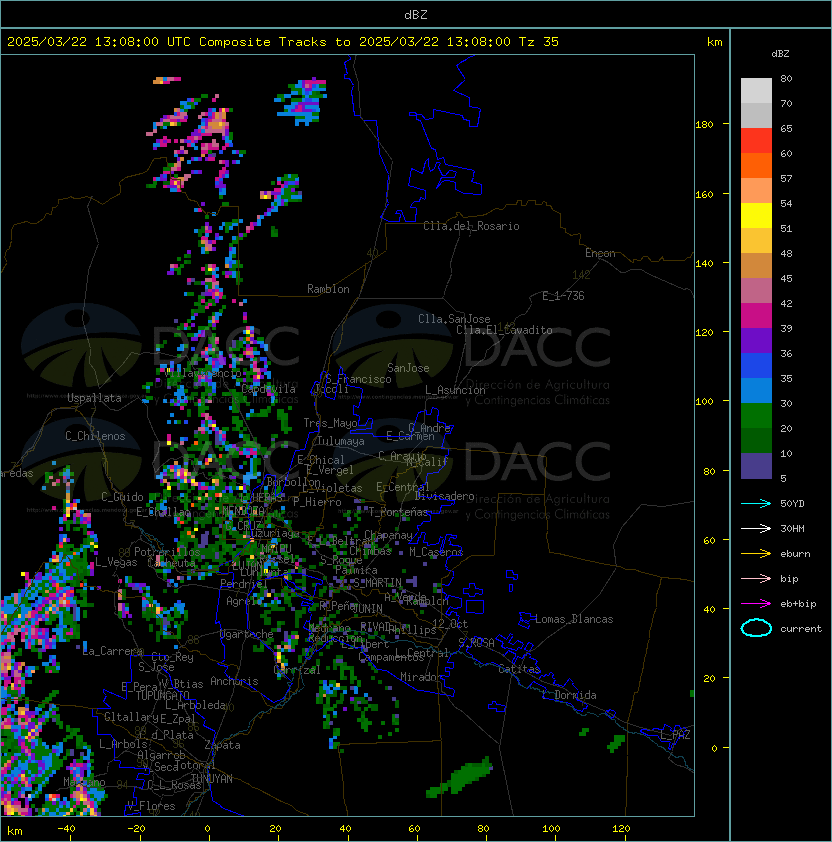Click the Ramblon map label
Viewport: 832px width, 842px height.
coord(328,289)
